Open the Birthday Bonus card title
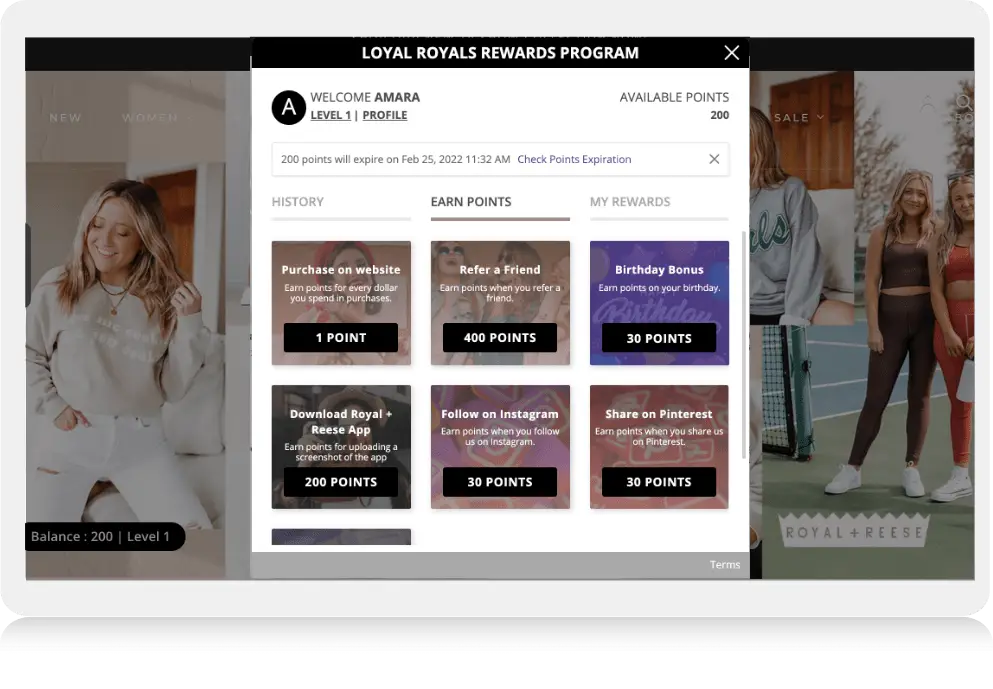Viewport: 993px width, 689px height. click(x=659, y=270)
